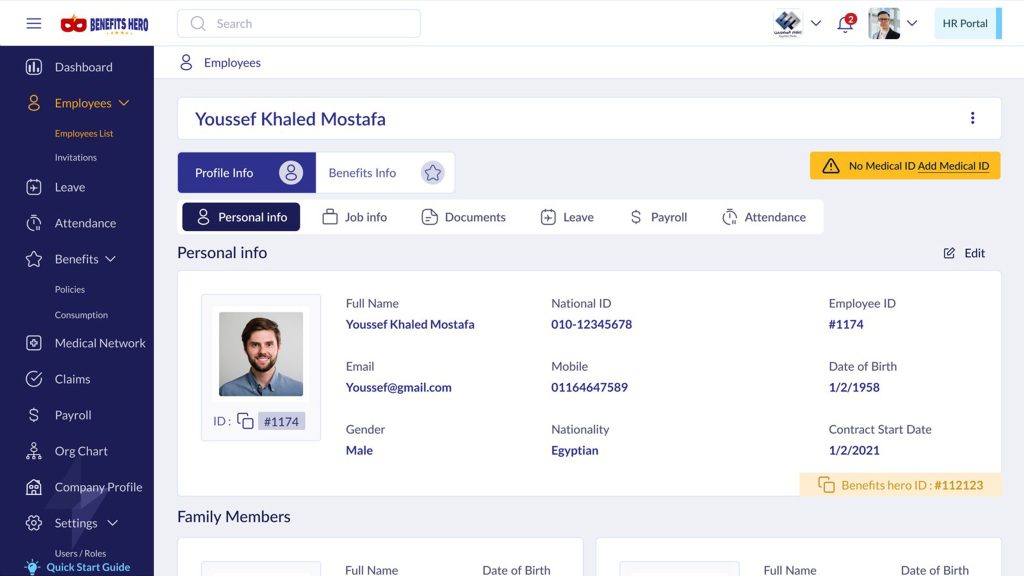1024x576 pixels.
Task: Click the Leave icon in sidebar
Action: click(x=34, y=187)
